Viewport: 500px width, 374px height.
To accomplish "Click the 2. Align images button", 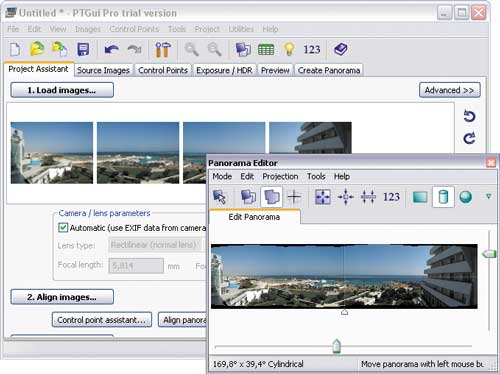I will click(62, 297).
